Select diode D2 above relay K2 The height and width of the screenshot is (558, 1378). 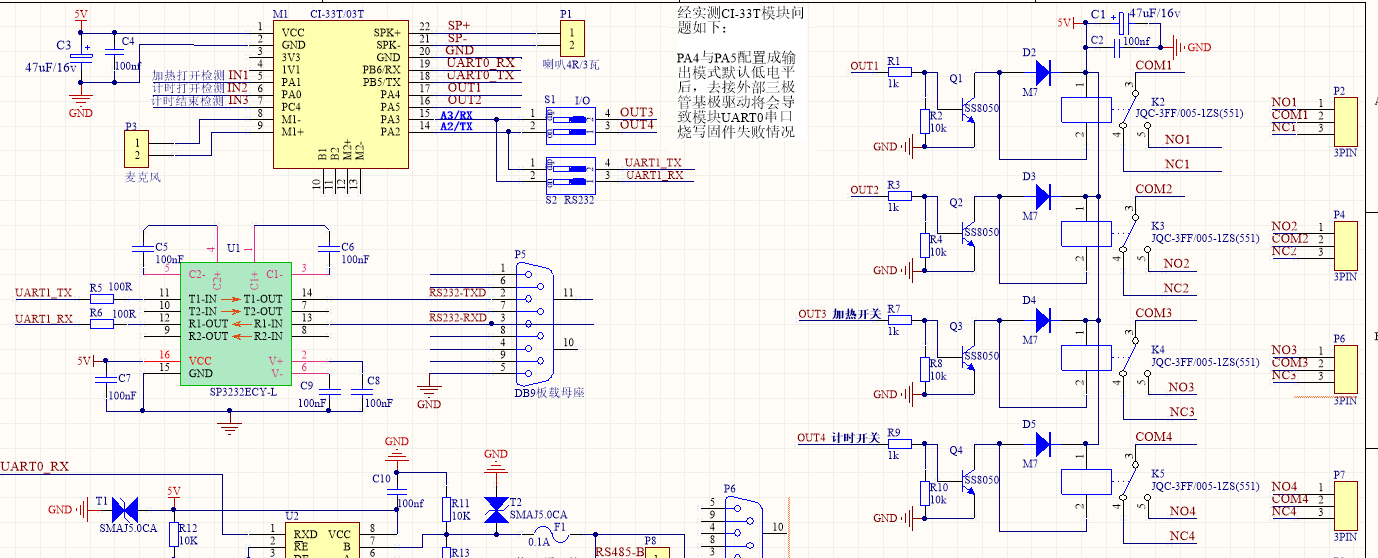coord(1041,72)
